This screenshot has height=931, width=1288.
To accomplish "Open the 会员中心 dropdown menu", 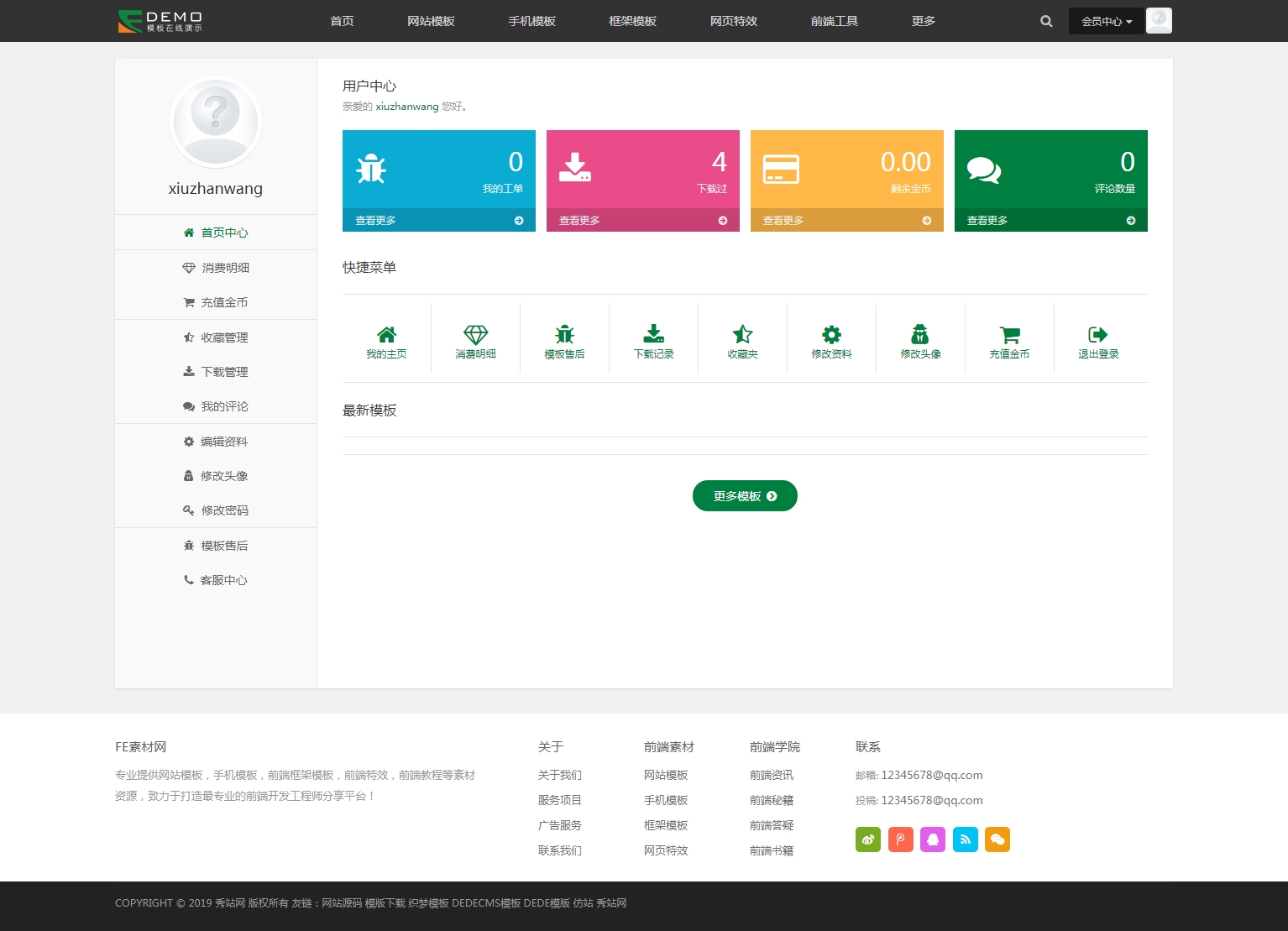I will (1106, 21).
